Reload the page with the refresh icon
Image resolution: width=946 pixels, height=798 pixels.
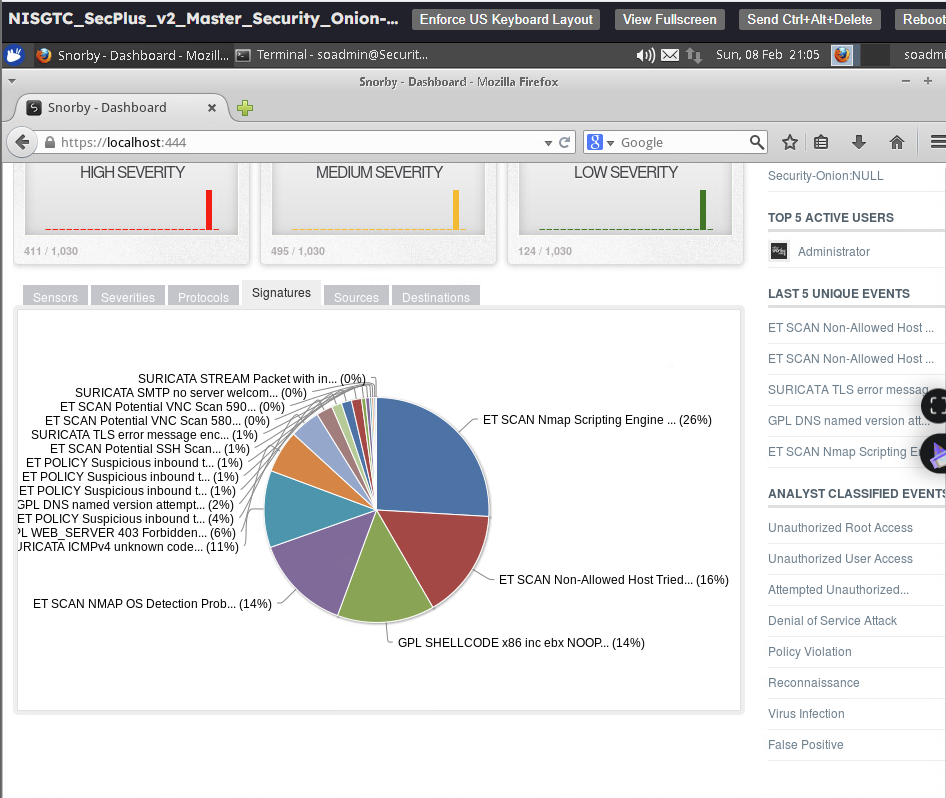coord(565,142)
